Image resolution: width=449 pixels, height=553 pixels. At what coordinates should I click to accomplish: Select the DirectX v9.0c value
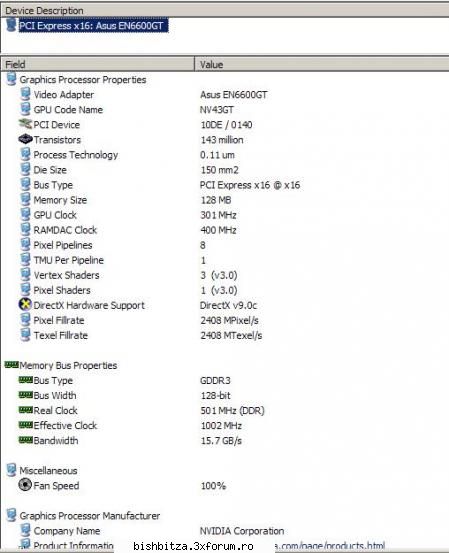tap(229, 305)
